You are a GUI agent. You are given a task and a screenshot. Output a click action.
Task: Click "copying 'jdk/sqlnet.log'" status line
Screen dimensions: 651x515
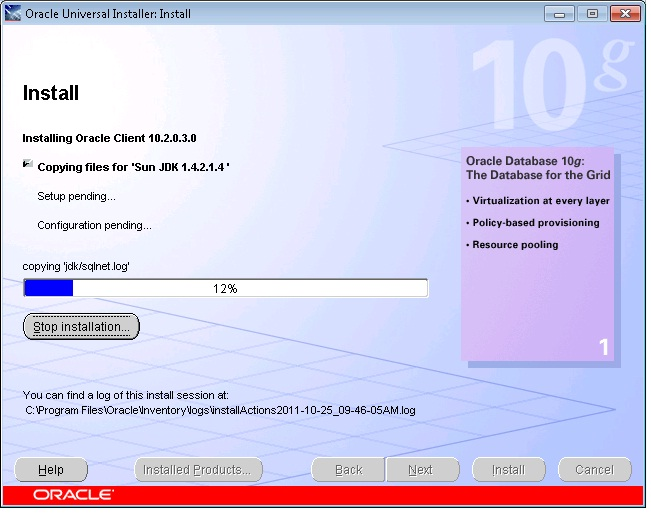coord(76,266)
